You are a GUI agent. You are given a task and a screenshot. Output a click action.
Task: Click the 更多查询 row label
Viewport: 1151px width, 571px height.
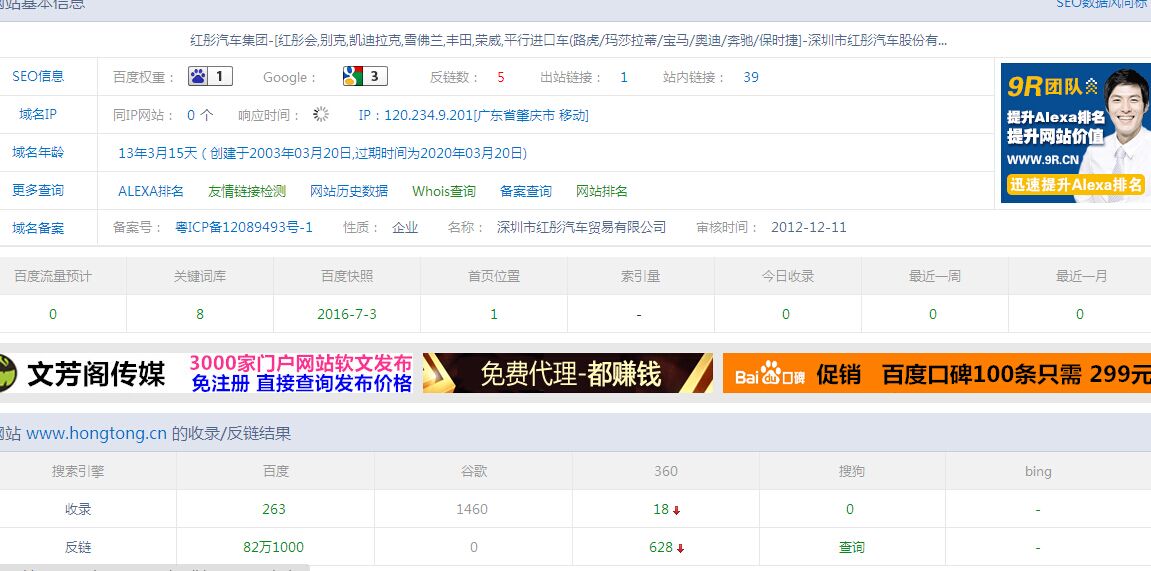[38, 190]
